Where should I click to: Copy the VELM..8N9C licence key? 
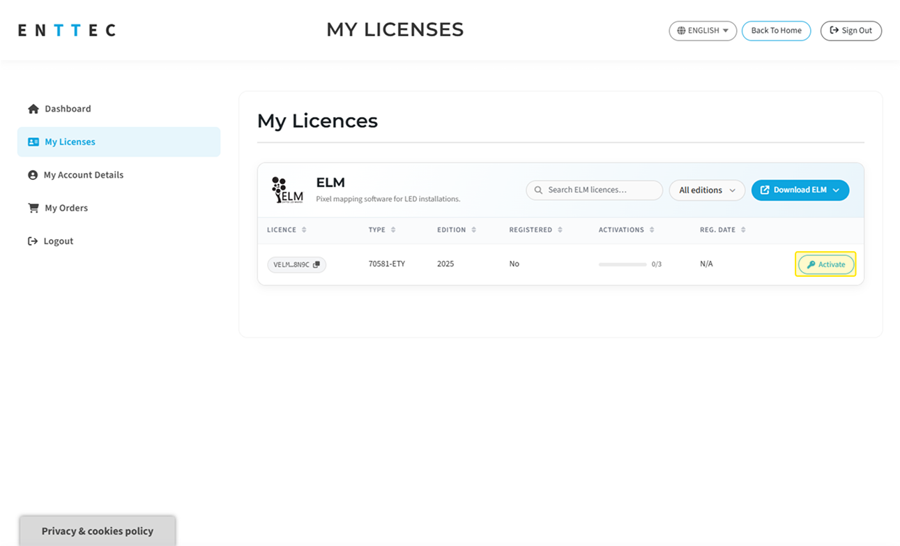click(316, 265)
